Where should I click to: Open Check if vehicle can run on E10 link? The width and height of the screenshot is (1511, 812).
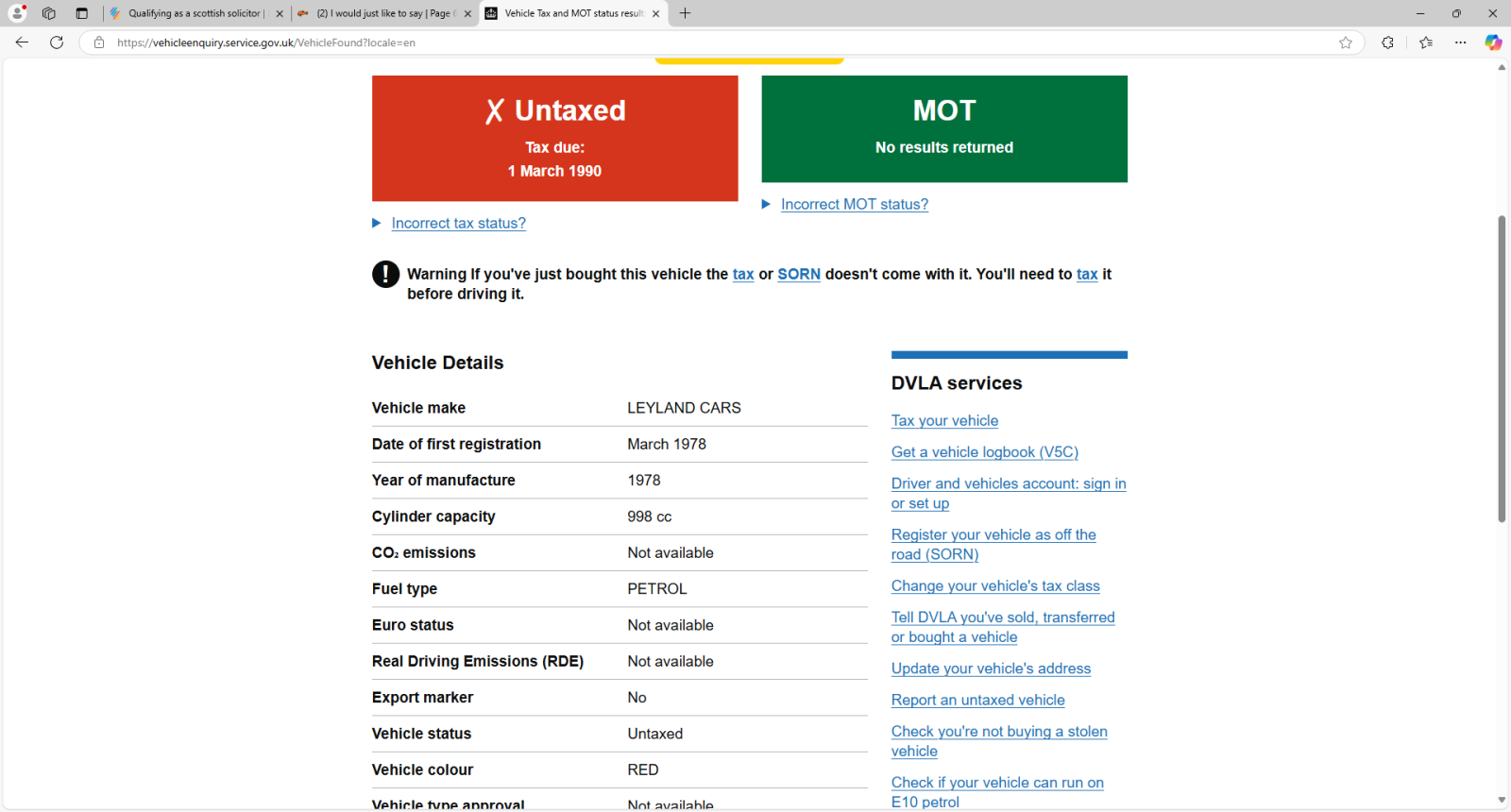point(997,792)
